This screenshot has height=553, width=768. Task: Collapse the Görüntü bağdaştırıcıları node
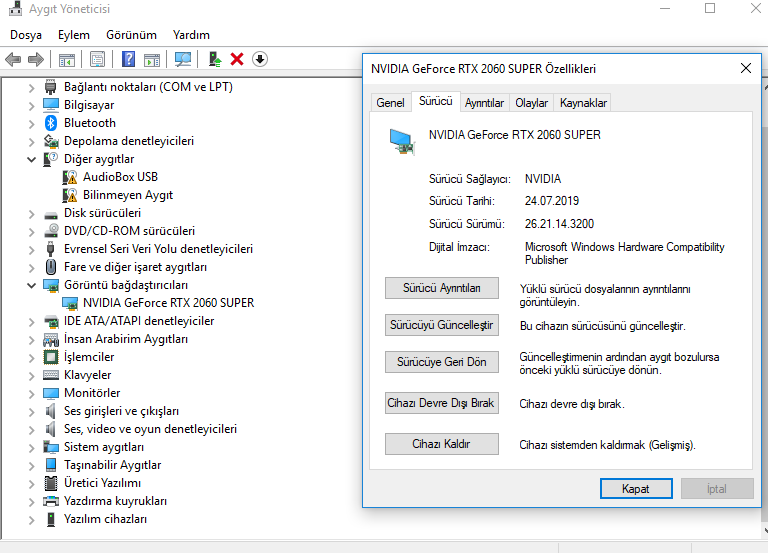click(31, 285)
